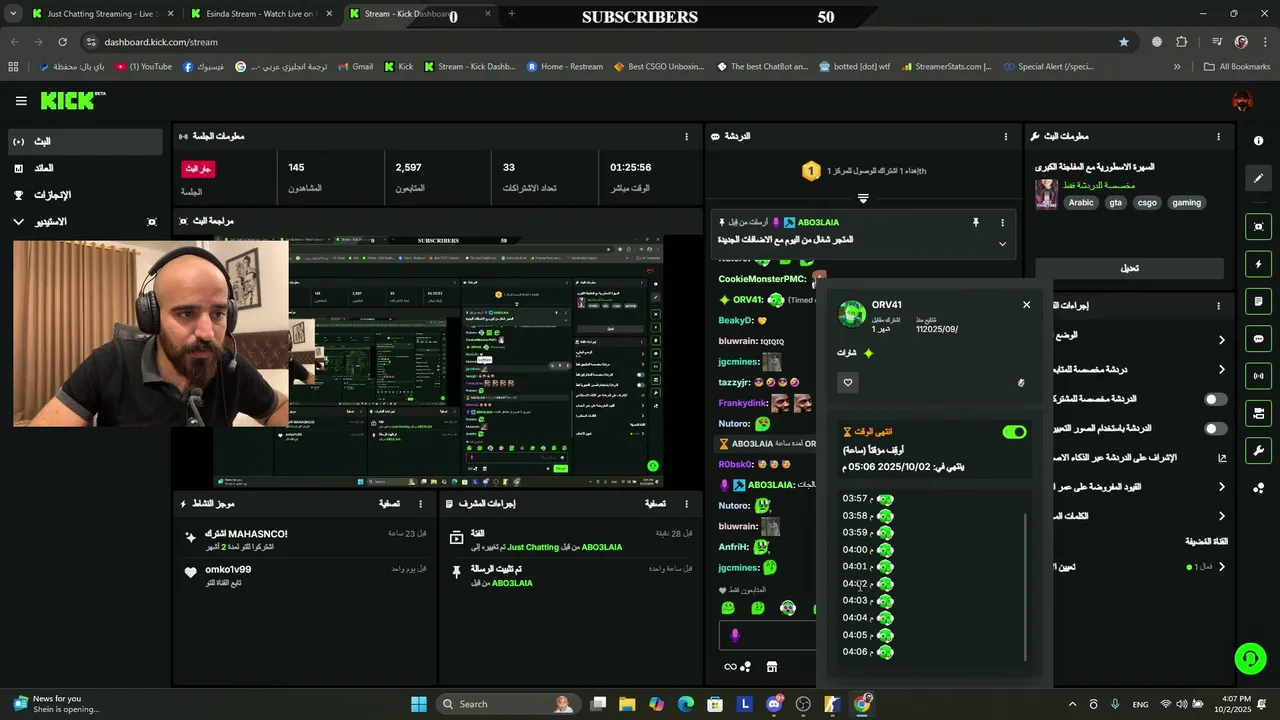
Task: Toggle subscribers-only chat switch
Action: 1215,399
